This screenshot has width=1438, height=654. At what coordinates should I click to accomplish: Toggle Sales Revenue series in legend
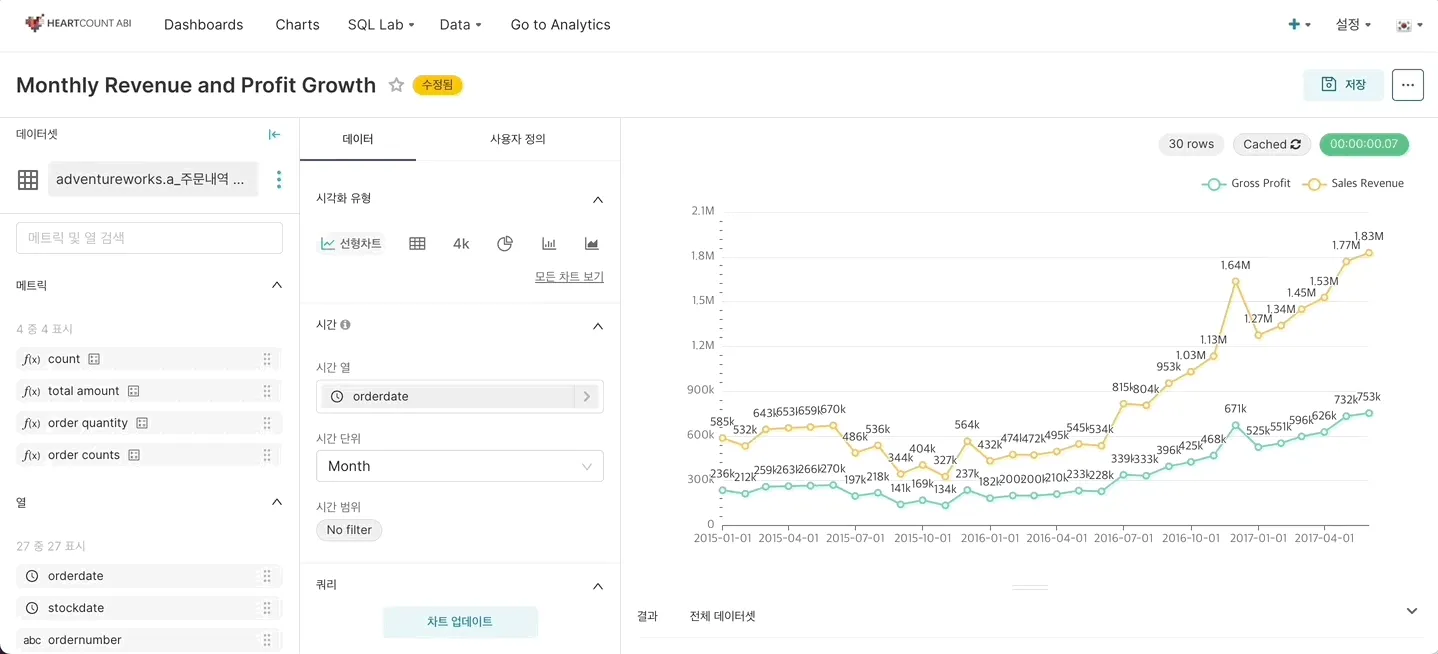(x=1354, y=184)
